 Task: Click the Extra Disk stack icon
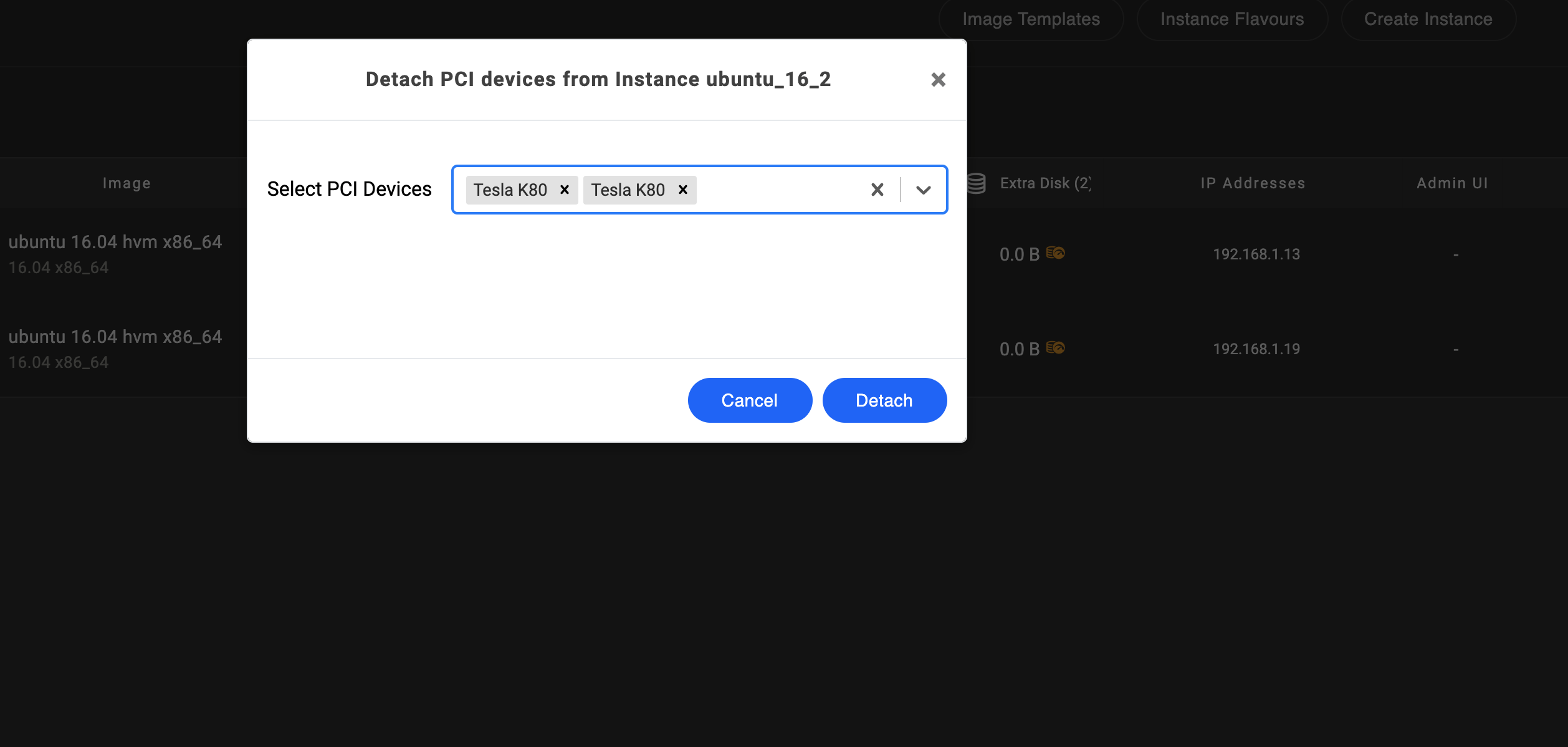click(977, 183)
